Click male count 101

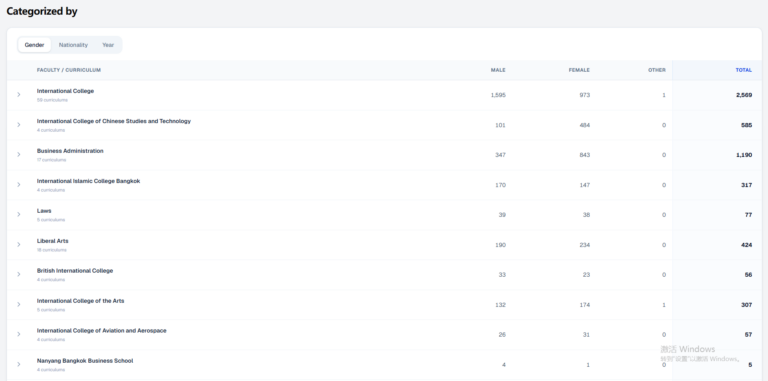pyautogui.click(x=501, y=125)
